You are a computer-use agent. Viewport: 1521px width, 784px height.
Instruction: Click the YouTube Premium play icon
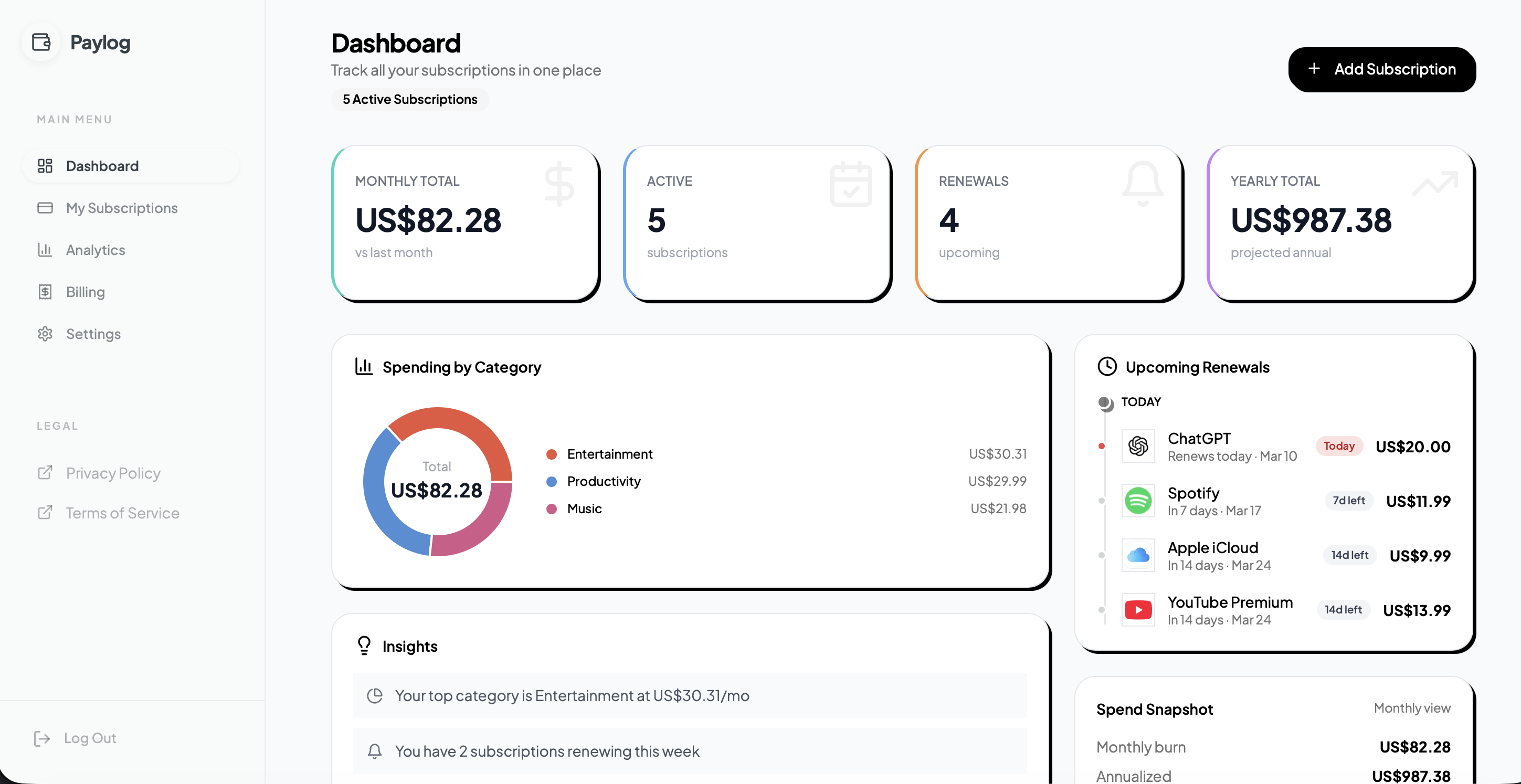coord(1138,609)
